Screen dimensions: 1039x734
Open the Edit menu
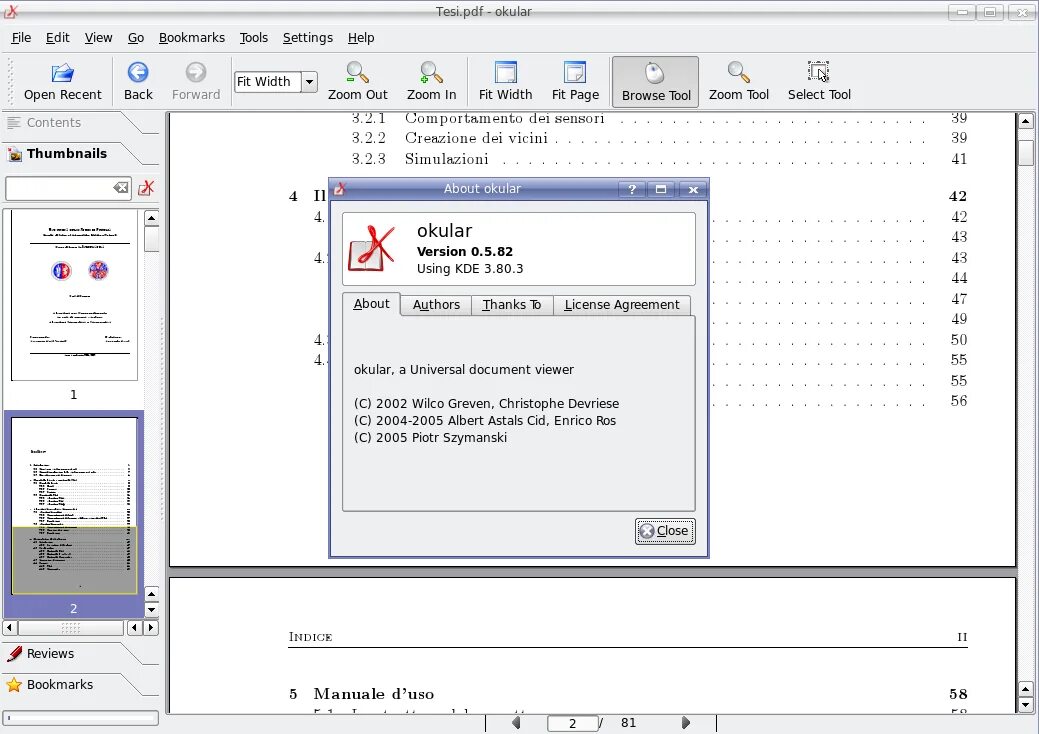58,38
